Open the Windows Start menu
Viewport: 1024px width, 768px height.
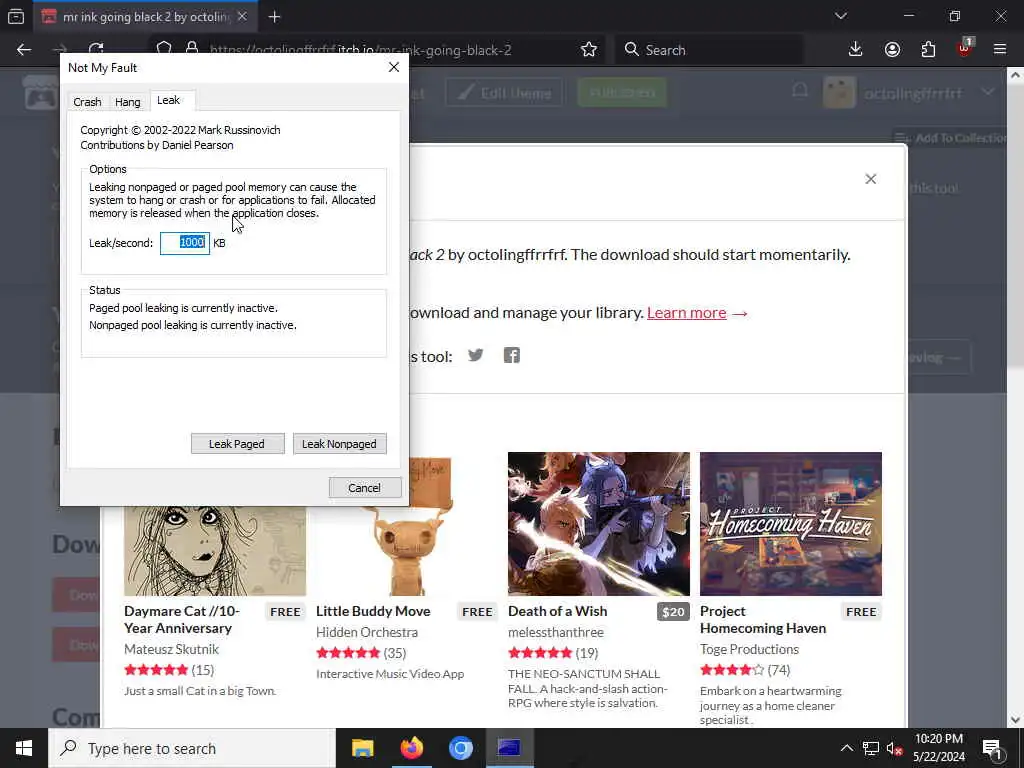24,748
